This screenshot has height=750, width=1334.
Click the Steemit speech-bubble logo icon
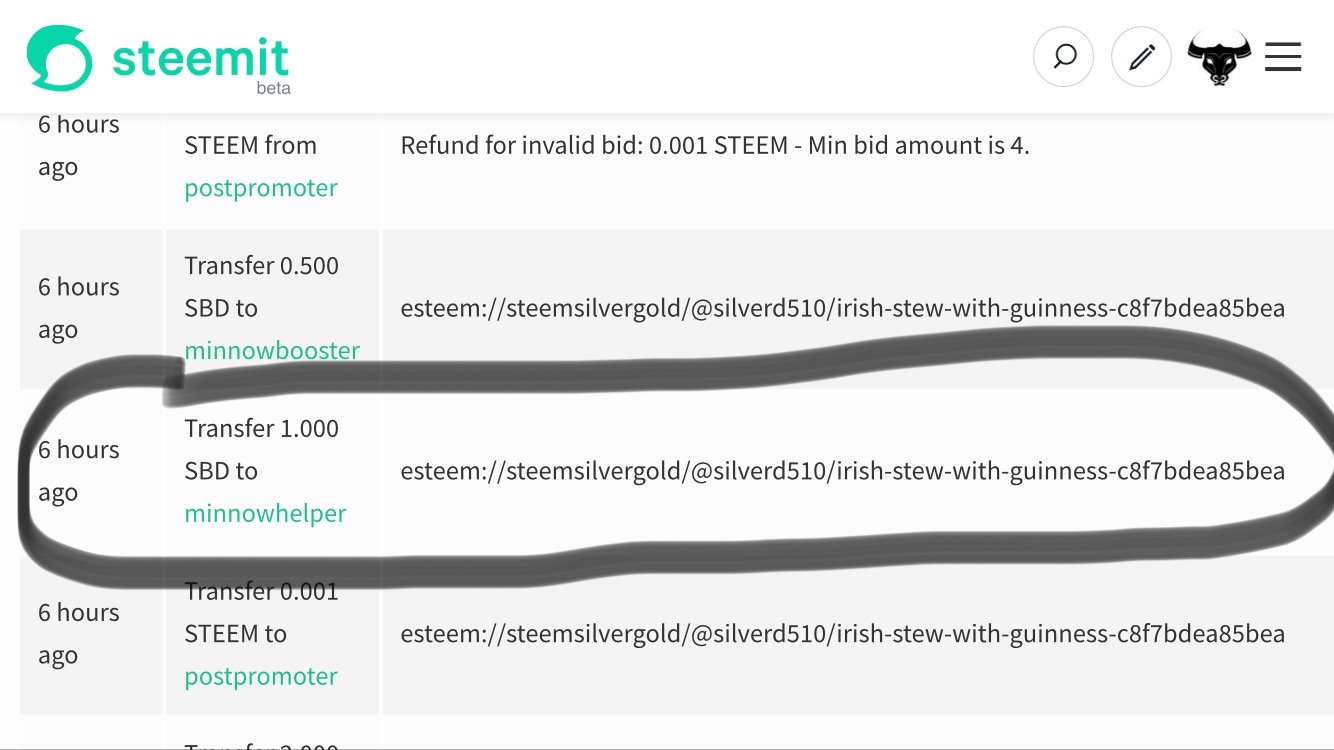point(59,59)
